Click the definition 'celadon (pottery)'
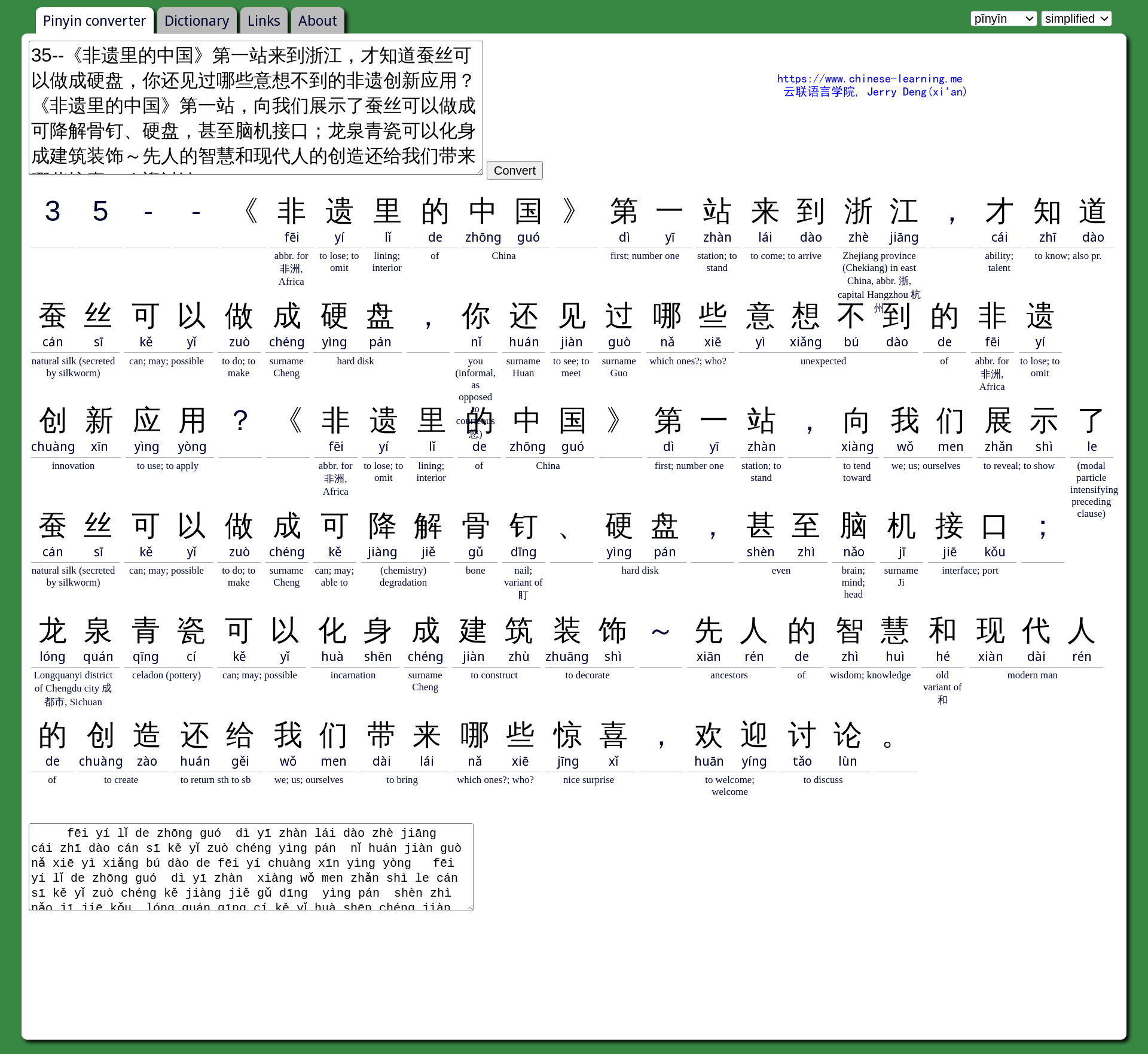 [x=166, y=675]
